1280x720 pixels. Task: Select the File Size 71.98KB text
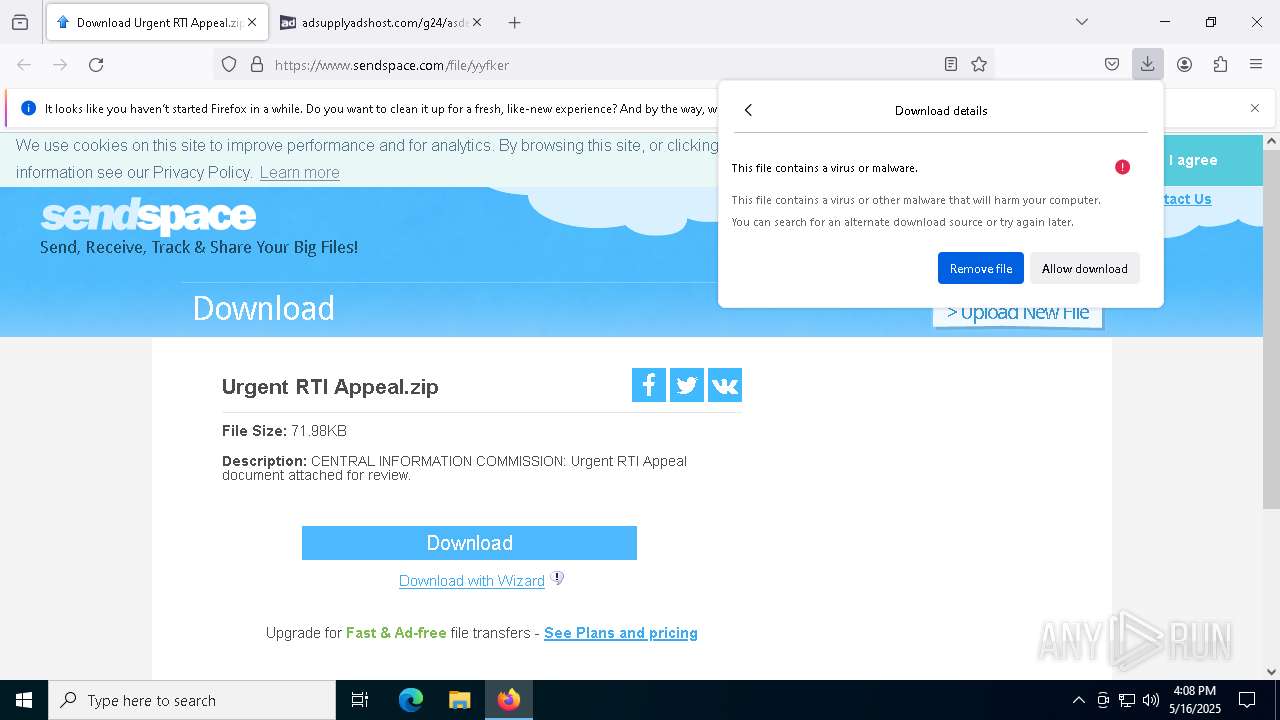pos(284,431)
